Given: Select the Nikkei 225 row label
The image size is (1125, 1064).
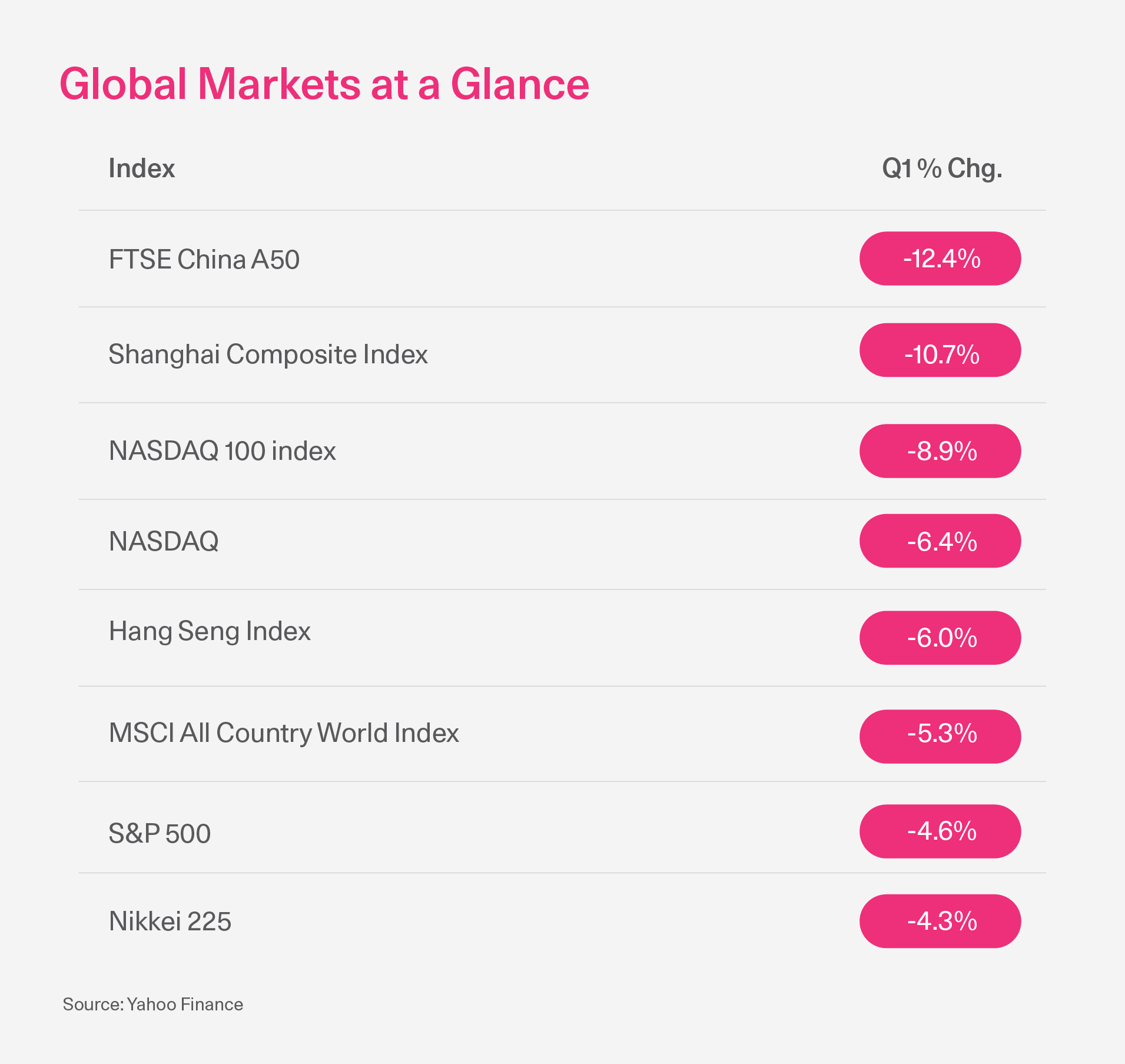Looking at the screenshot, I should [170, 922].
